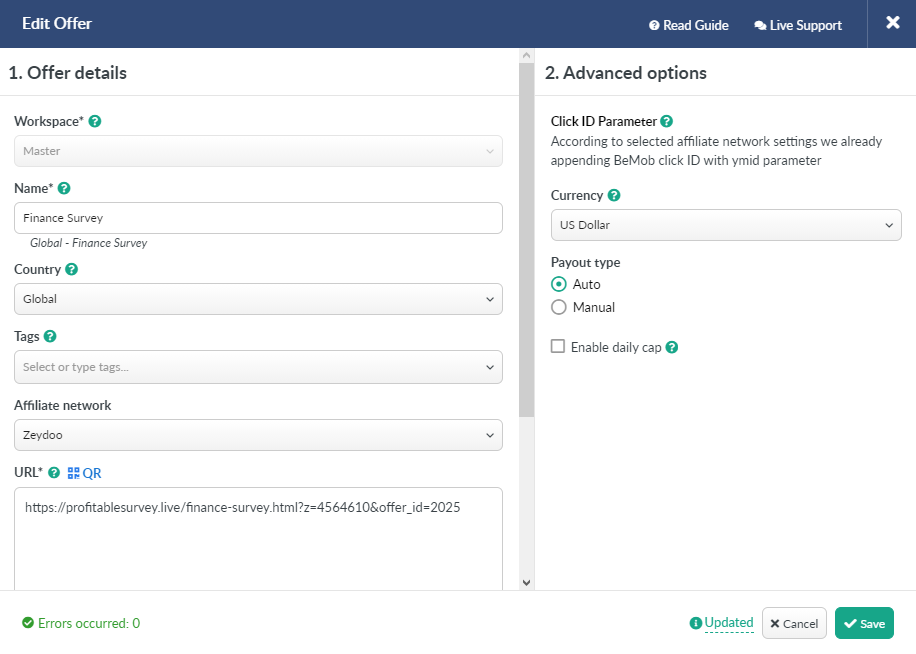Click the Enable daily cap help icon
This screenshot has width=916, height=654.
pos(672,347)
